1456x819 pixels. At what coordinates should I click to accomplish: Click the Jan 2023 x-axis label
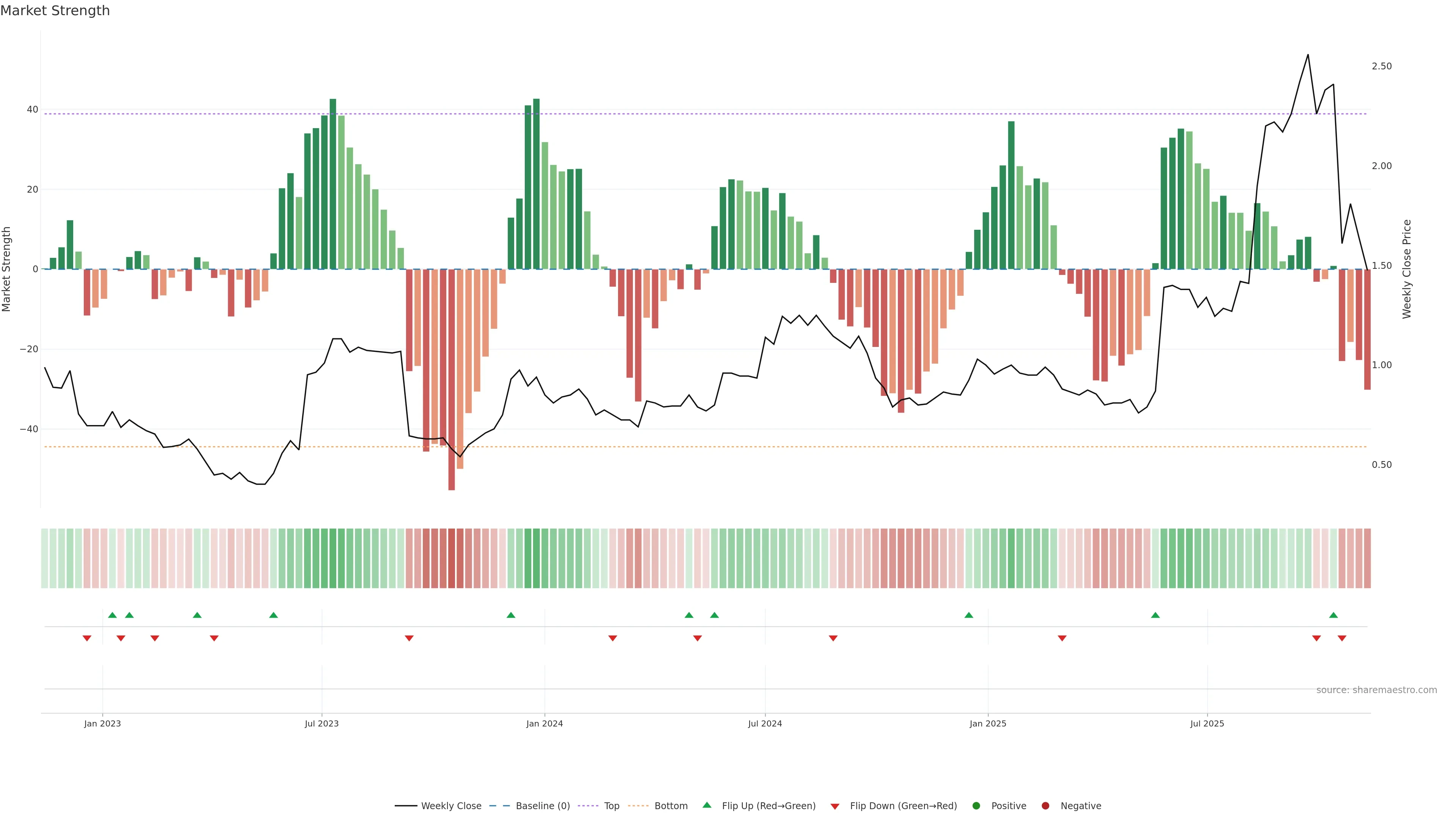point(102,723)
